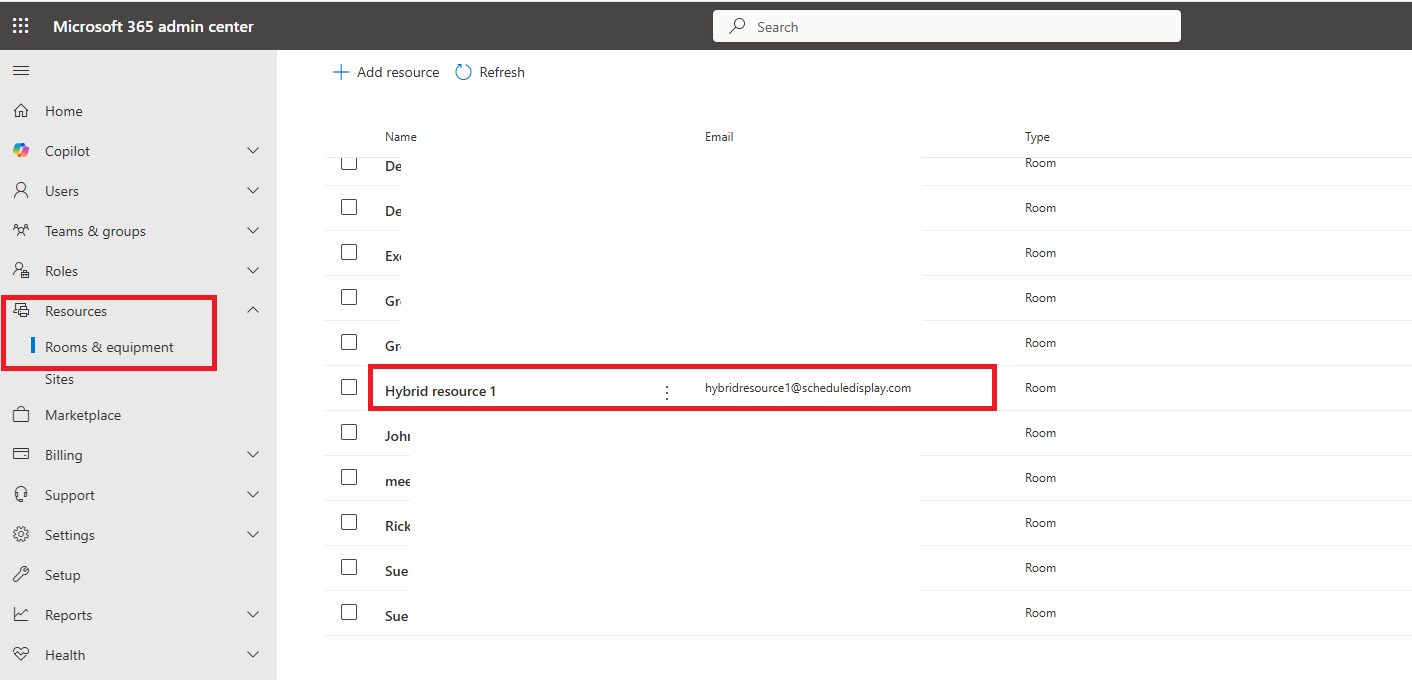Open the app launcher waffle icon
Viewport: 1412px width, 680px height.
21,26
